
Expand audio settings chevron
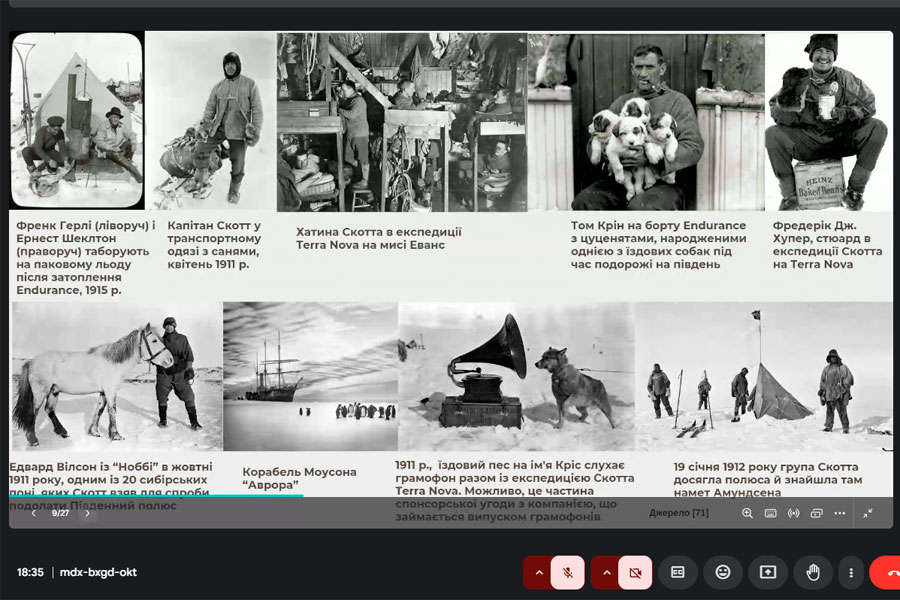click(538, 572)
